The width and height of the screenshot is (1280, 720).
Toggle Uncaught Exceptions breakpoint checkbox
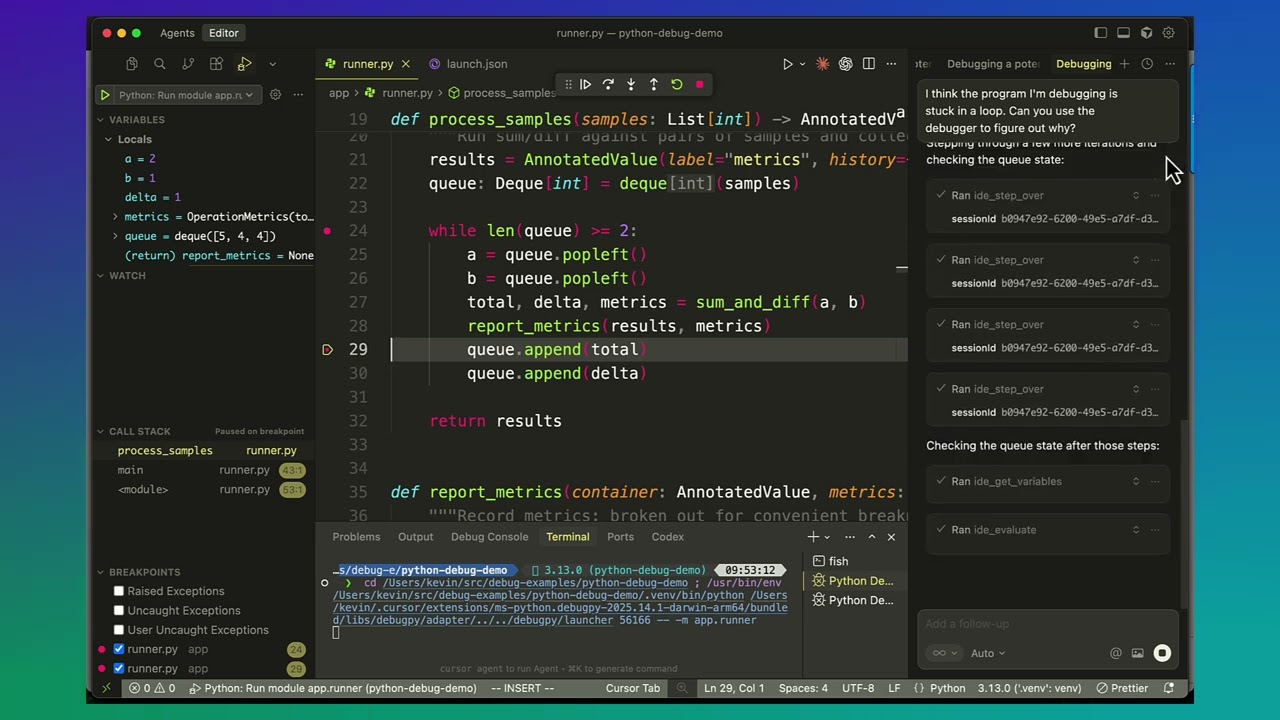pyautogui.click(x=119, y=610)
